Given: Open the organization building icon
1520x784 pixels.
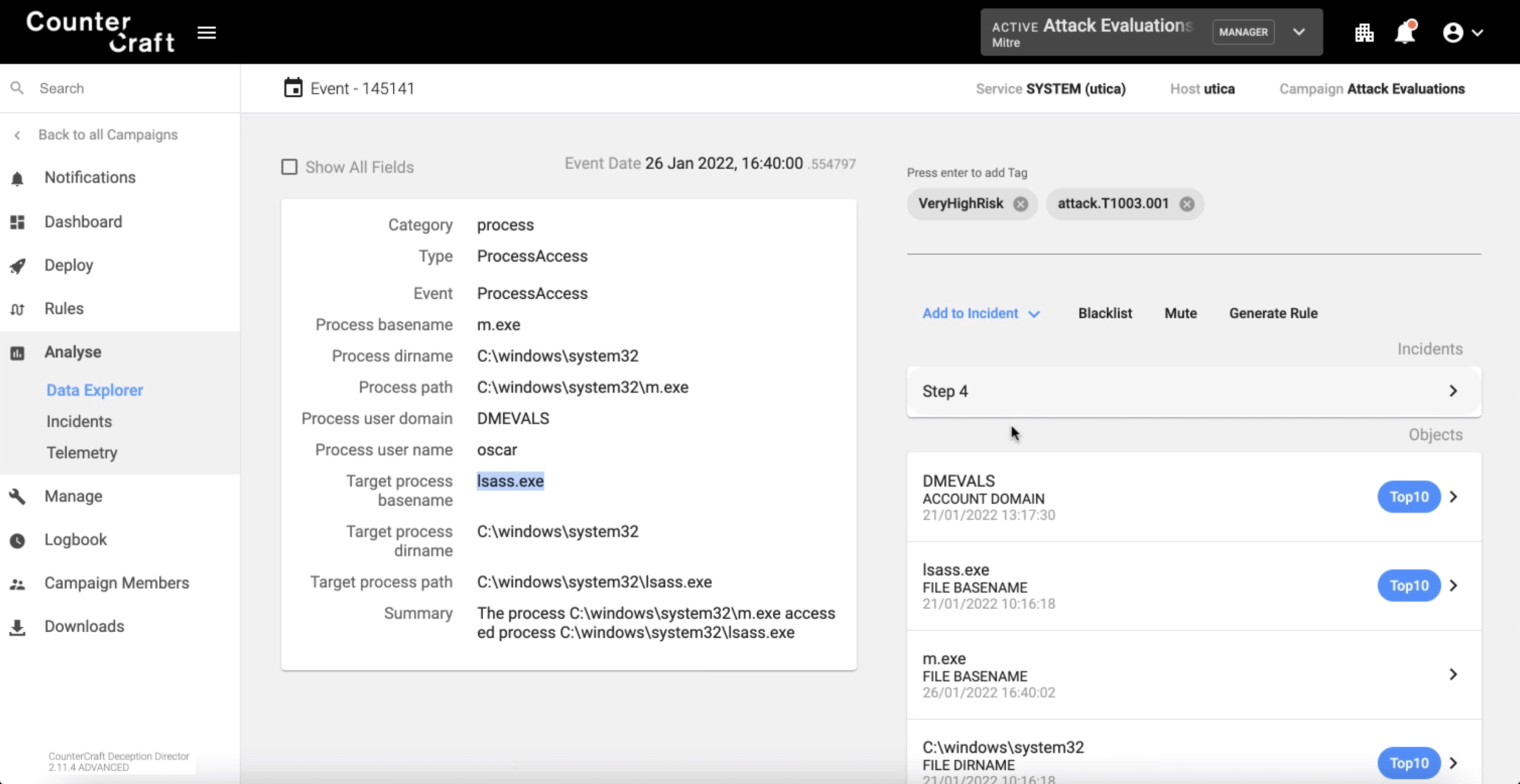Looking at the screenshot, I should pos(1364,33).
